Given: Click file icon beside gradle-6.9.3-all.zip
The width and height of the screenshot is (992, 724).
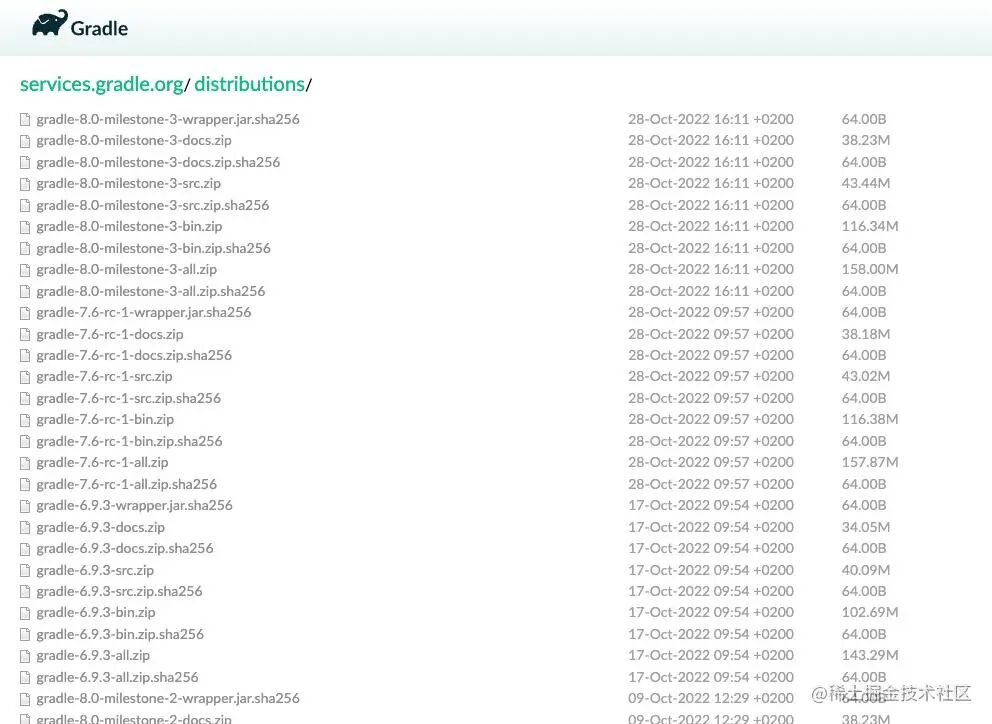Looking at the screenshot, I should (x=25, y=656).
